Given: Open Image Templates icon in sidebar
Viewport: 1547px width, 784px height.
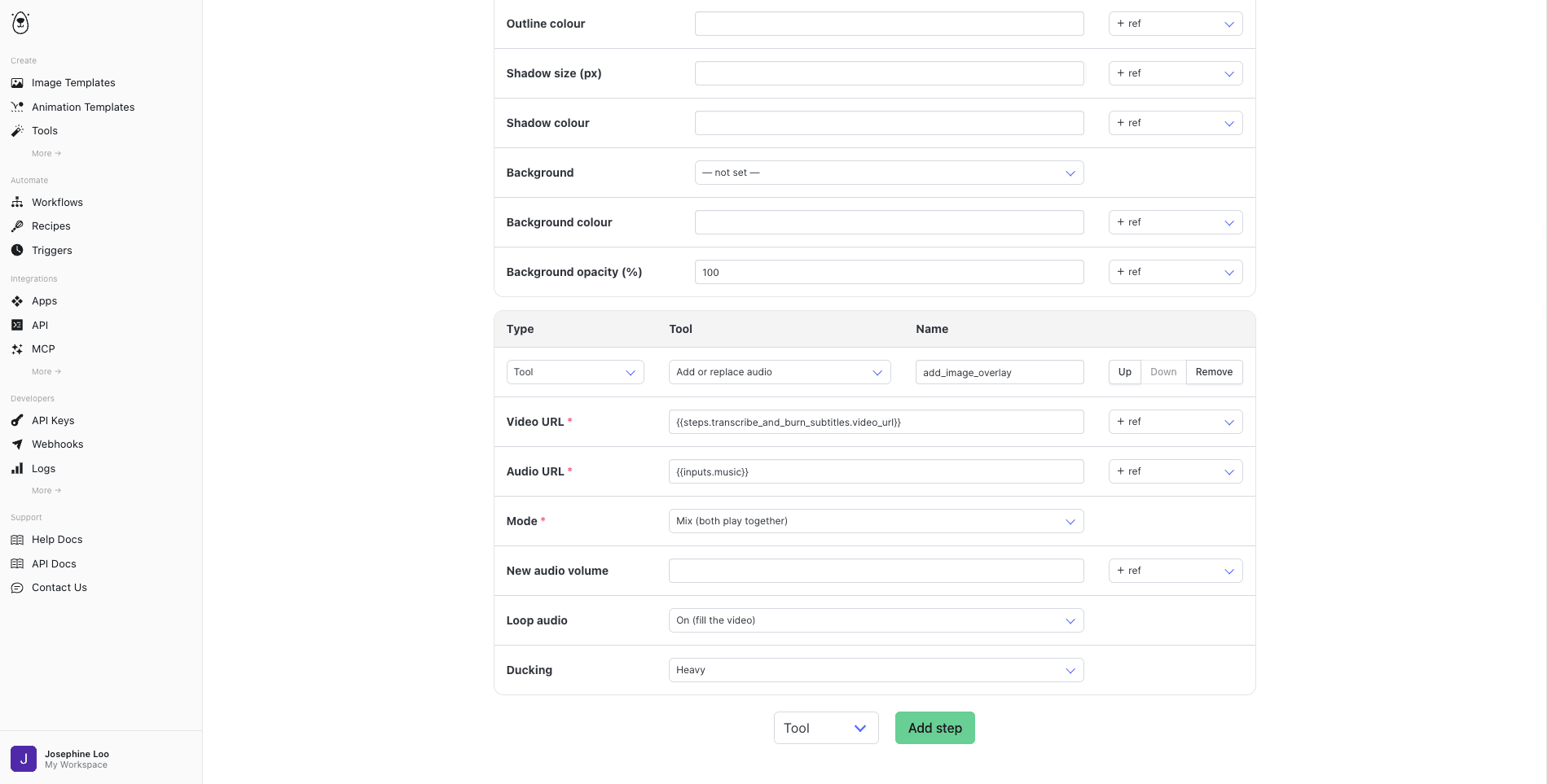Looking at the screenshot, I should pos(17,83).
